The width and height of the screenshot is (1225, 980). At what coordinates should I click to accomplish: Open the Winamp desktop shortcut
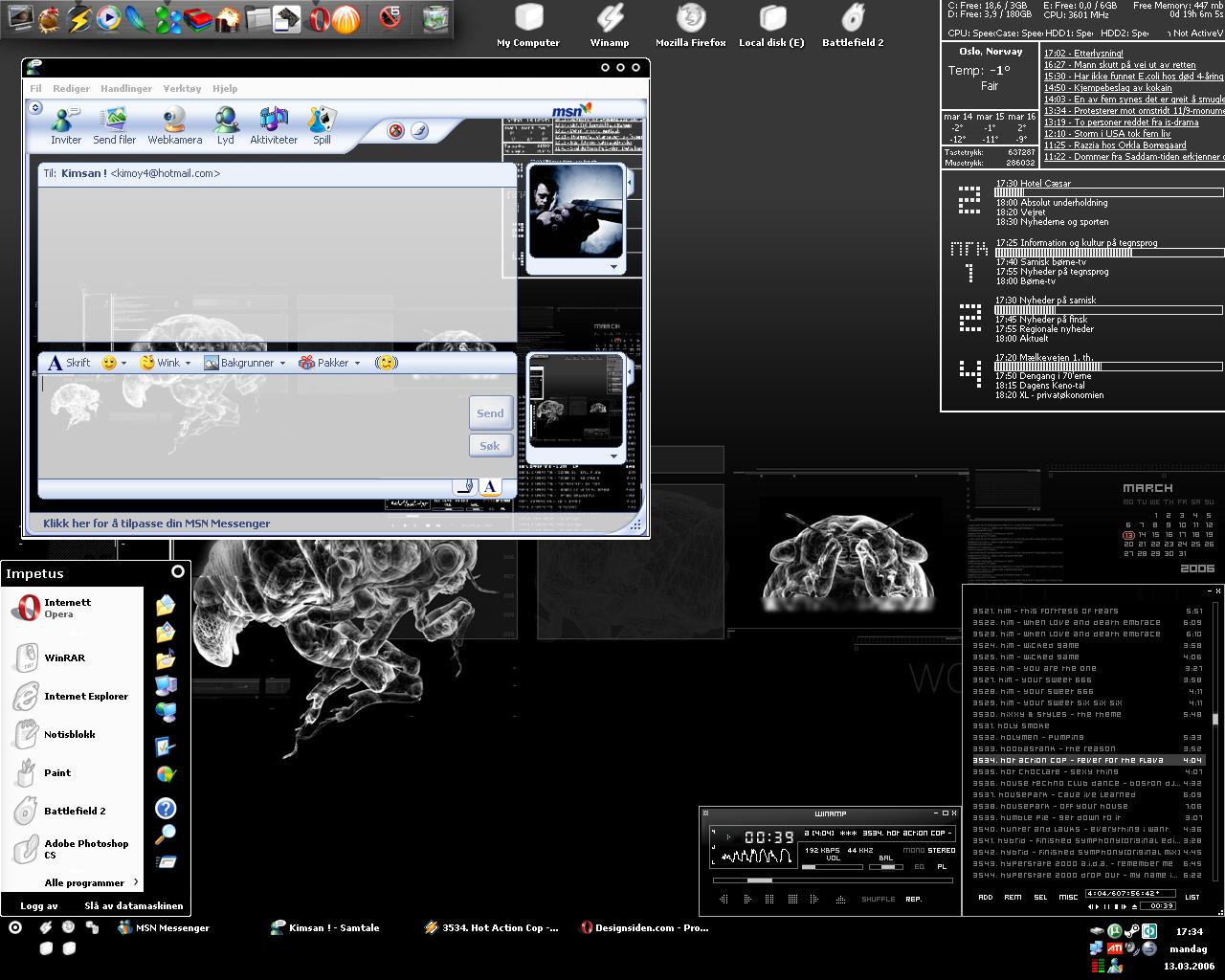tap(610, 26)
